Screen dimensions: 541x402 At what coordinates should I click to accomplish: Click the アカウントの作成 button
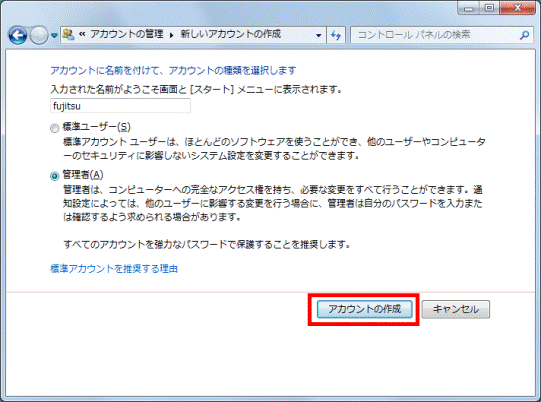(365, 309)
